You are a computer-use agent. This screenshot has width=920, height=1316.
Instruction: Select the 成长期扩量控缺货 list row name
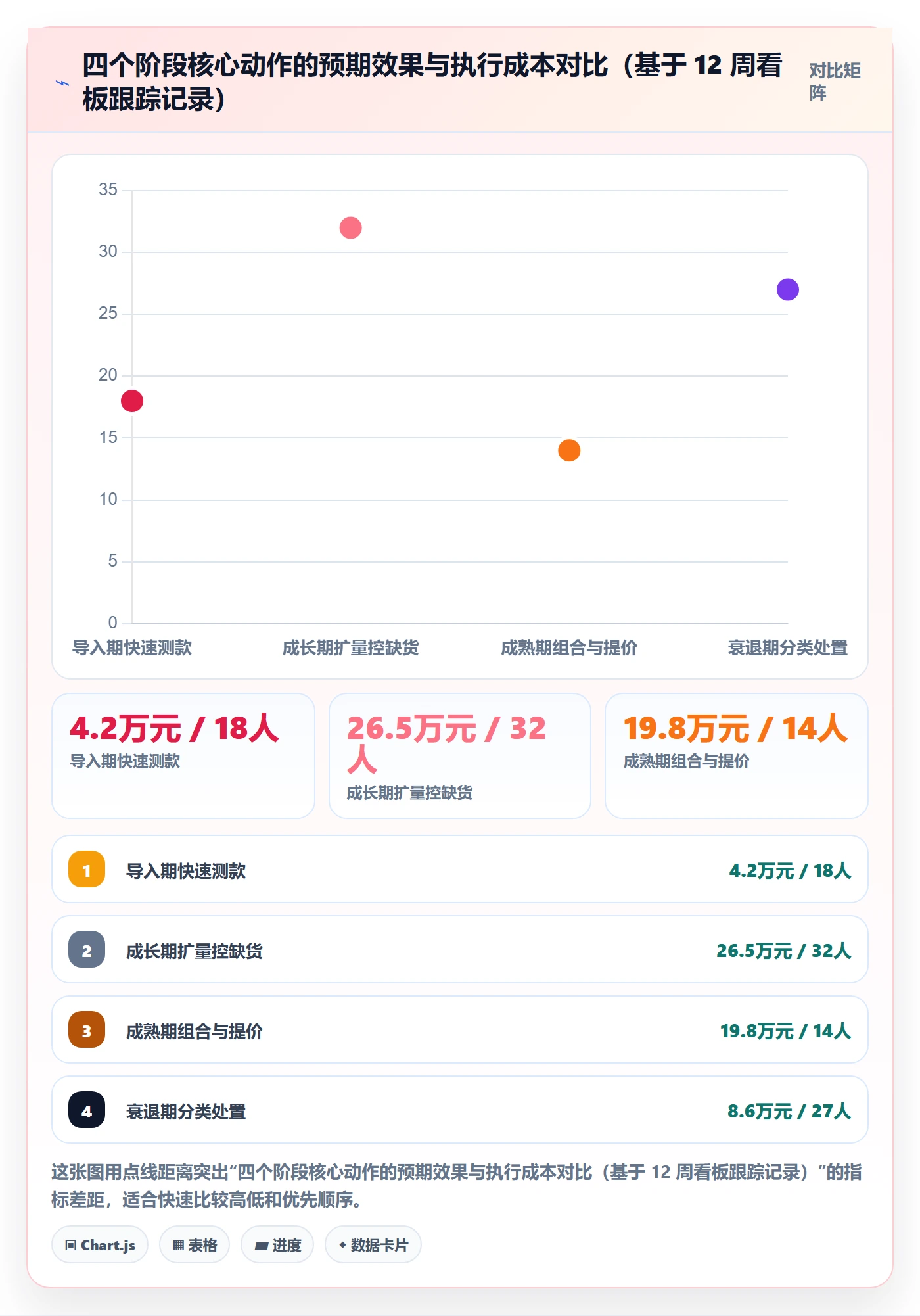click(195, 951)
